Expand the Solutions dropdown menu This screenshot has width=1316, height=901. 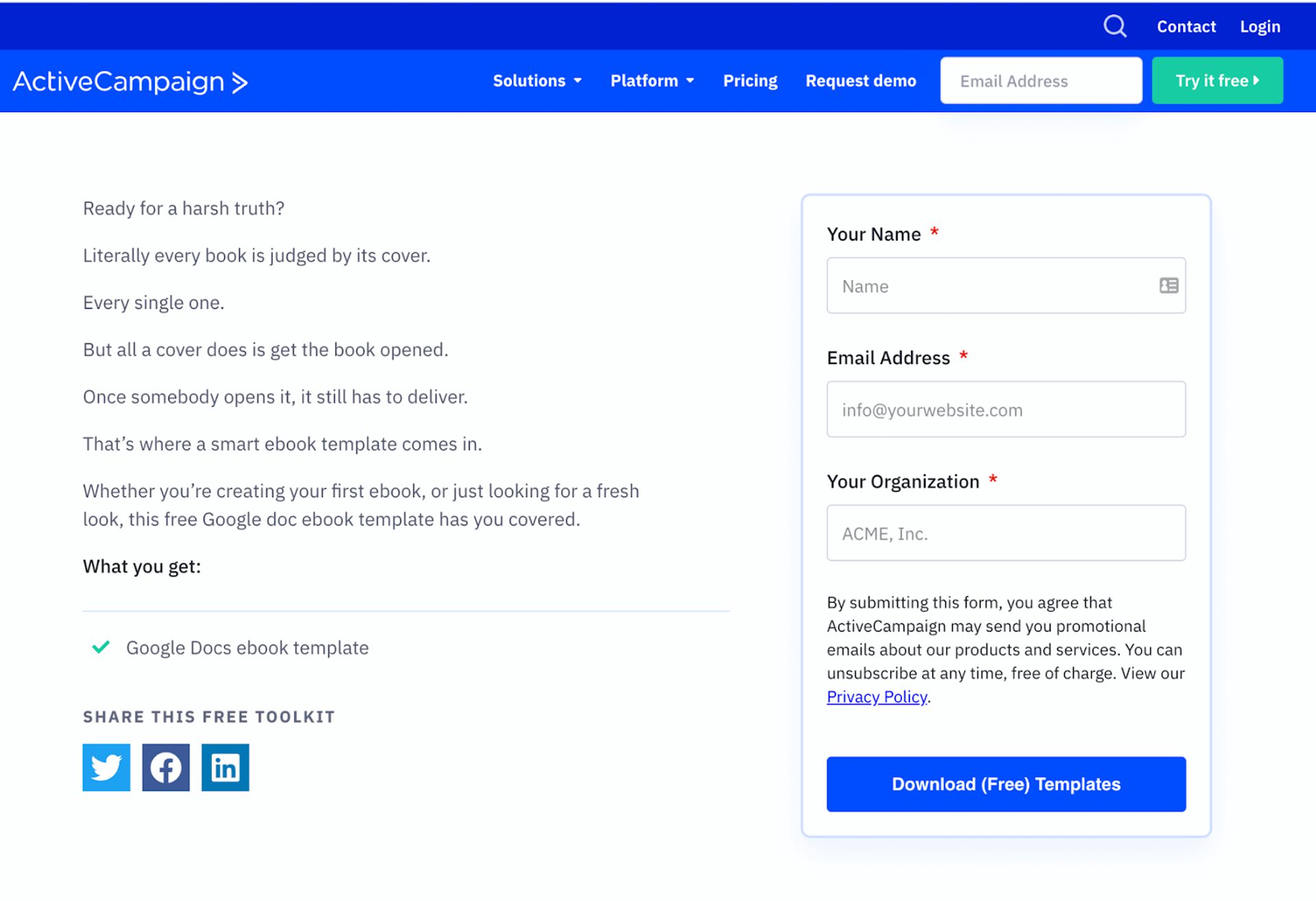coord(537,81)
